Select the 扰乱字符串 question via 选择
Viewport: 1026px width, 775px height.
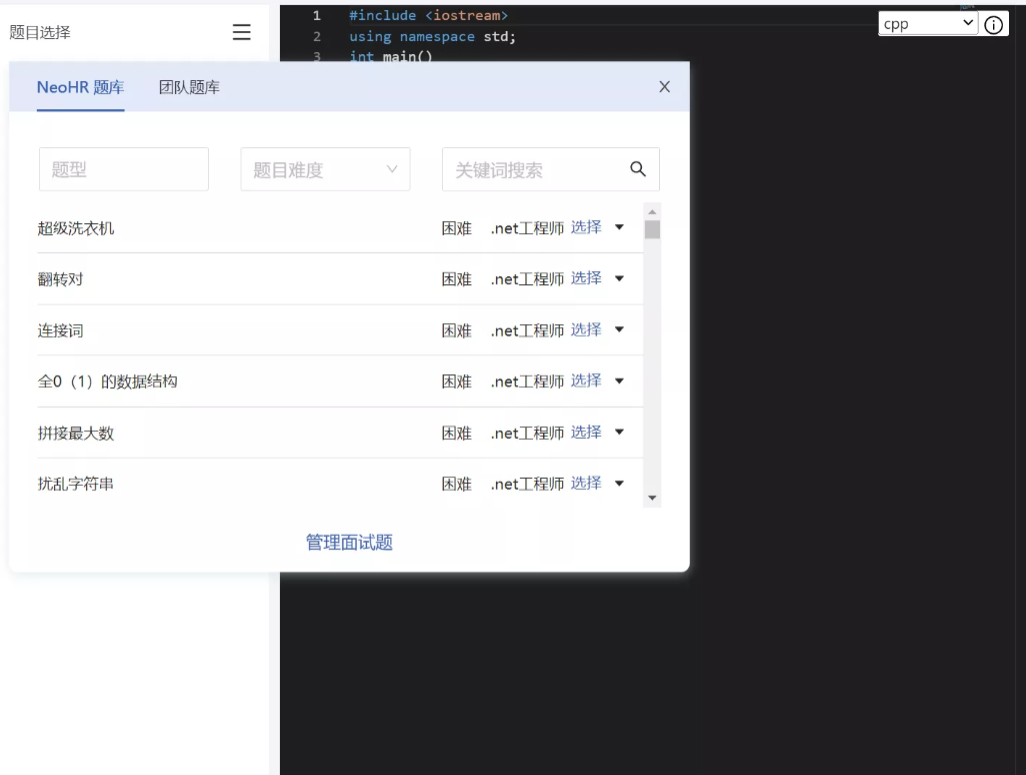(x=586, y=483)
